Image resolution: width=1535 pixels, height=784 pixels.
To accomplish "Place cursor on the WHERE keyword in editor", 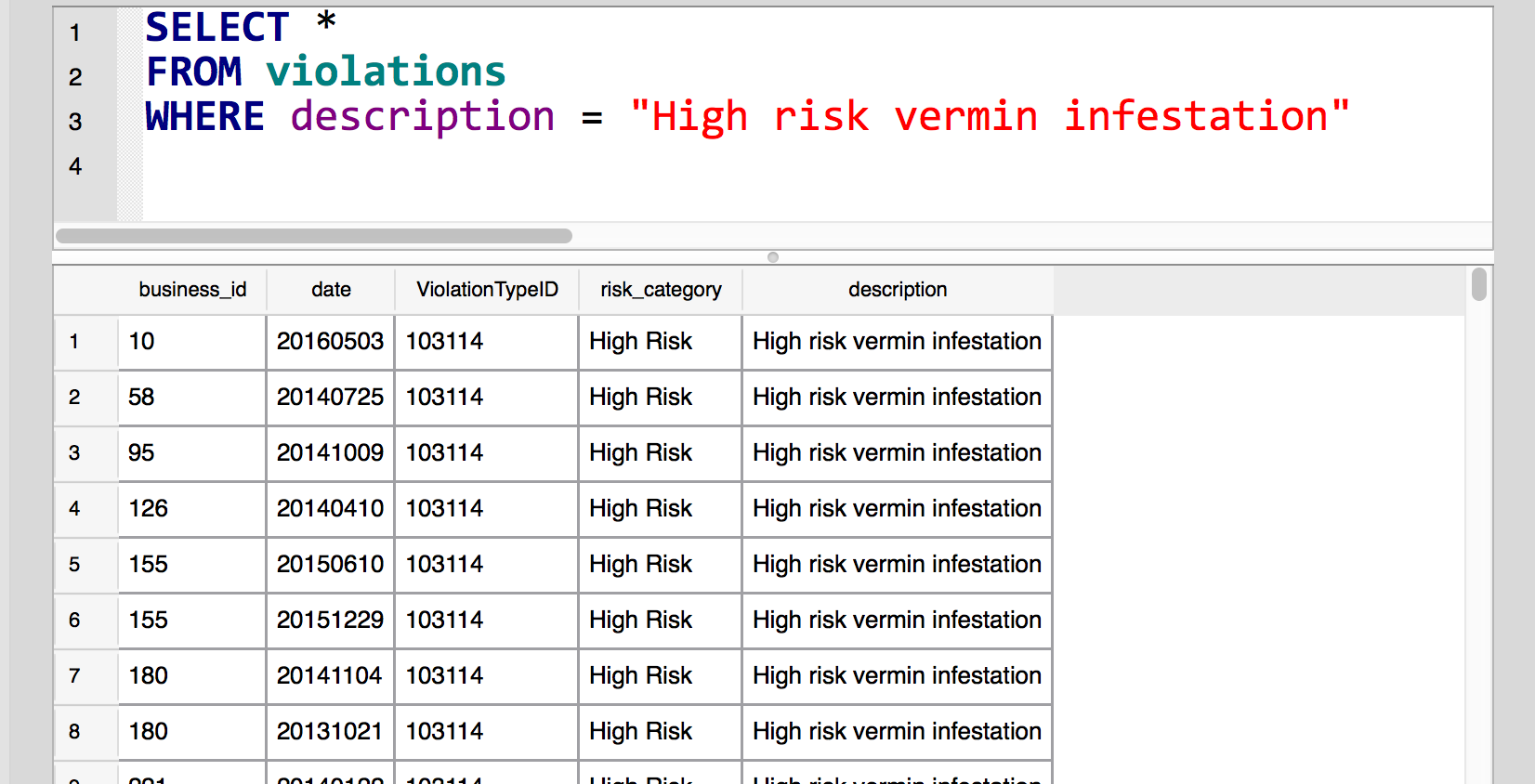I will tap(205, 117).
